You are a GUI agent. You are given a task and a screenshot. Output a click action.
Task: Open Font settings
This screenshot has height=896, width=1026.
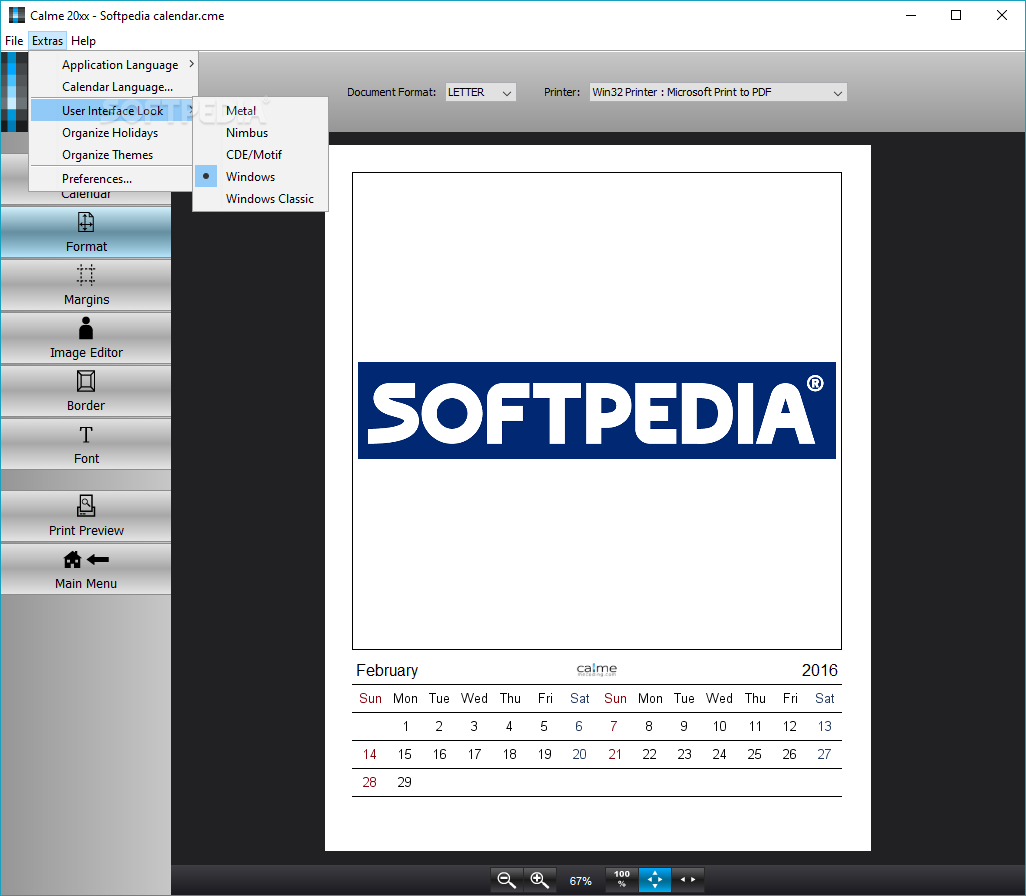click(x=86, y=444)
